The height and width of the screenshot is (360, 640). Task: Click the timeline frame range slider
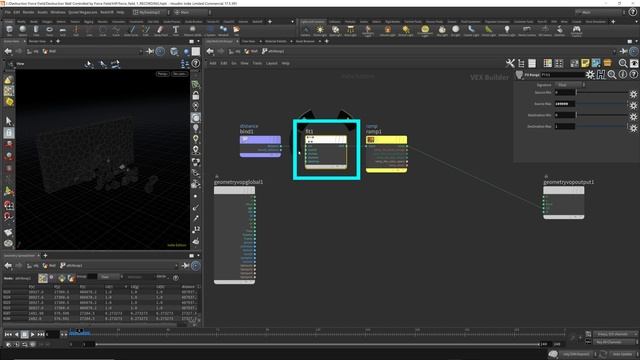tap(318, 344)
